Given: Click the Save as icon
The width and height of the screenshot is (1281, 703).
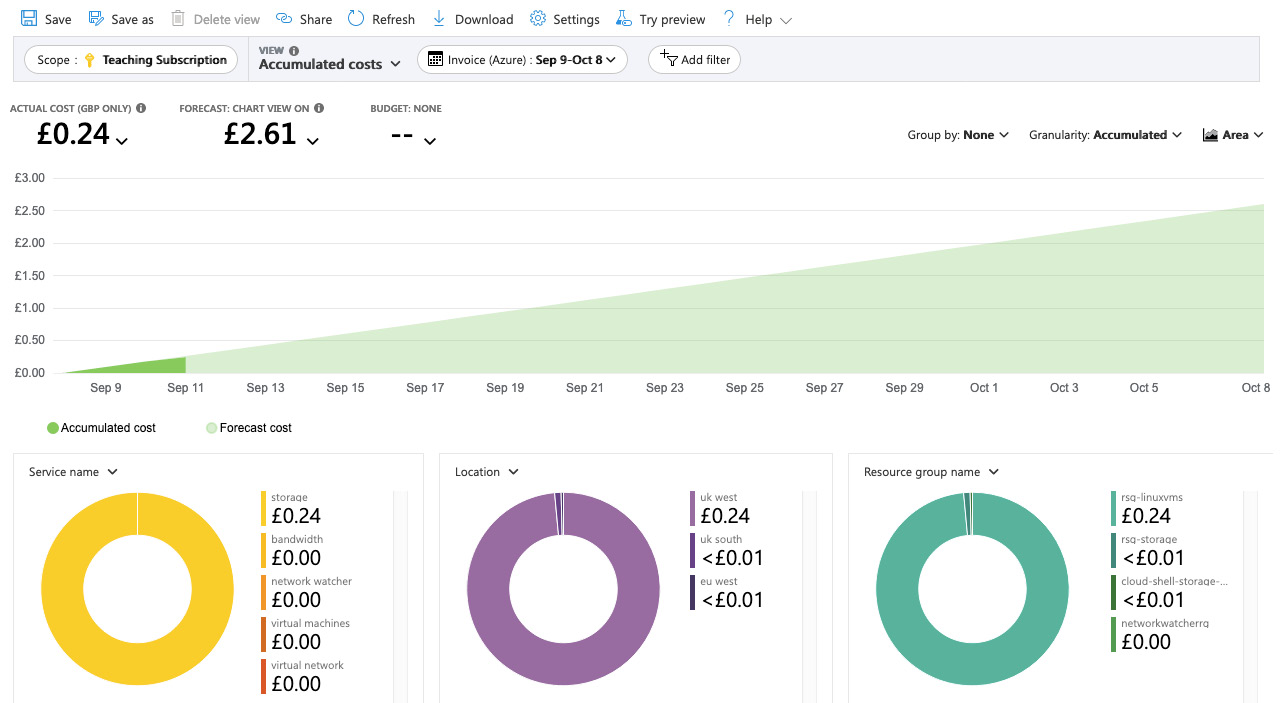Looking at the screenshot, I should click(96, 19).
